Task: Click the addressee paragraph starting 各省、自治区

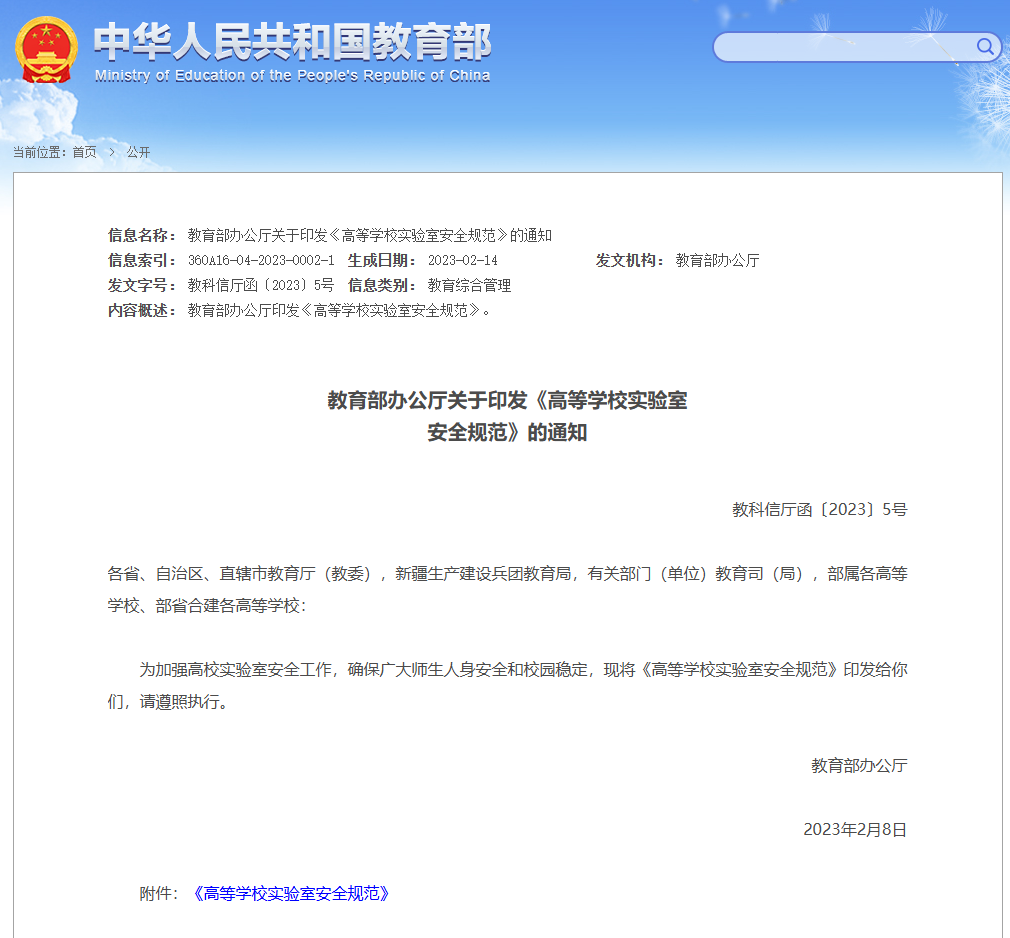Action: (x=508, y=589)
